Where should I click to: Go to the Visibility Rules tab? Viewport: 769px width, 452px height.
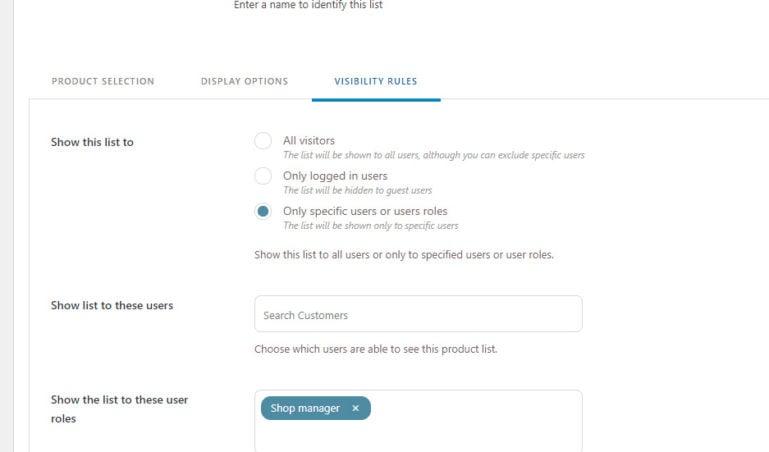[376, 81]
